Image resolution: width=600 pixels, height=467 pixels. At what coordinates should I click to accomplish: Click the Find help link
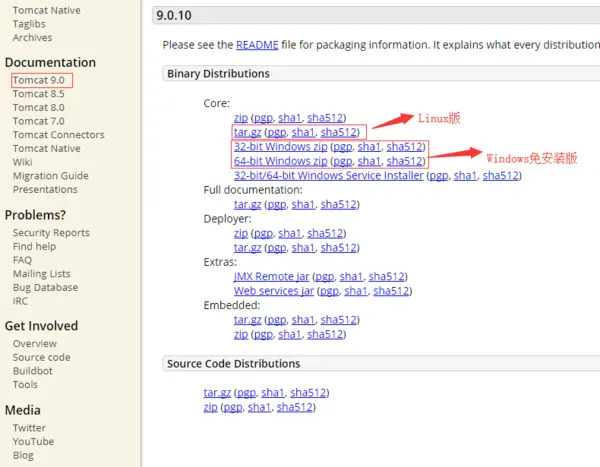click(34, 247)
